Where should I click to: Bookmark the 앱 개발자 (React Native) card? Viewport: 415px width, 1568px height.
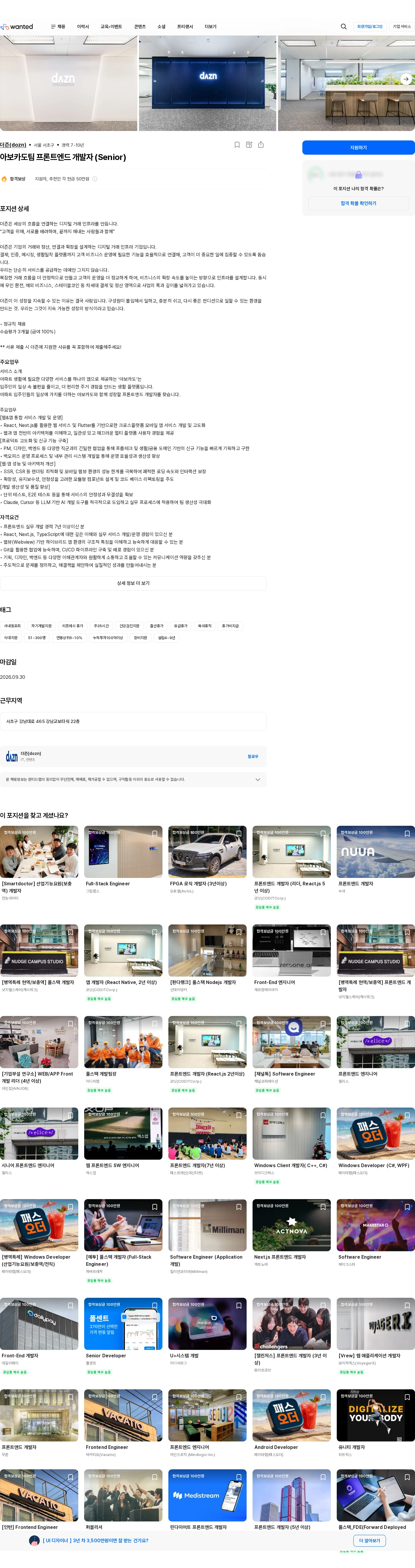click(155, 932)
